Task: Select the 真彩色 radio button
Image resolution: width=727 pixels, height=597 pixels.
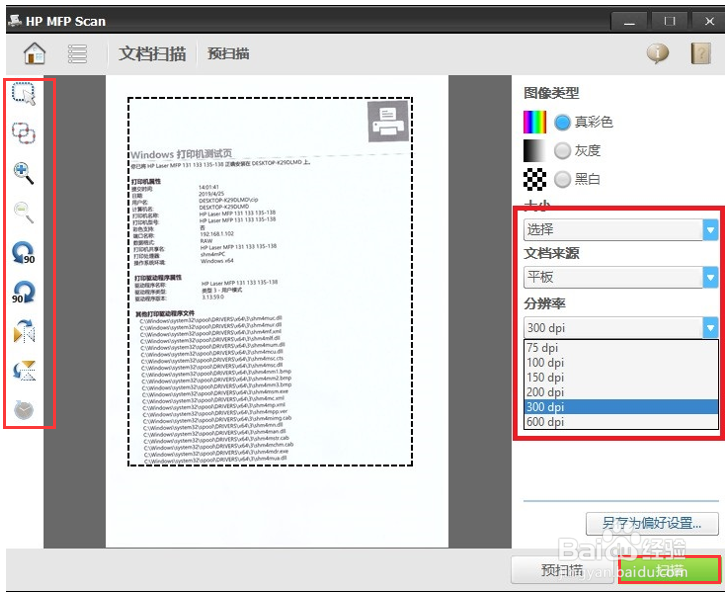Action: pyautogui.click(x=562, y=122)
